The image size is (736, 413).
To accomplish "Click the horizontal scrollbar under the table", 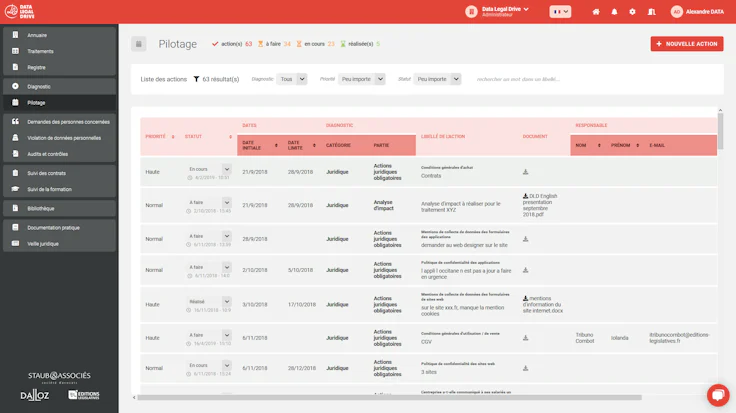I will point(389,398).
